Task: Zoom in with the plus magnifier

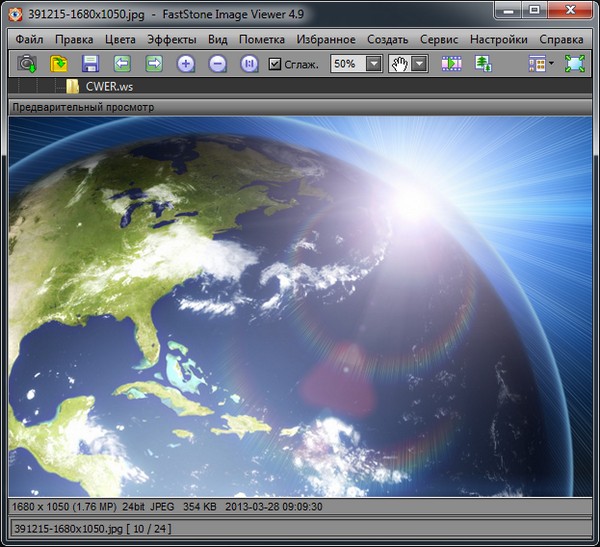Action: pyautogui.click(x=186, y=64)
